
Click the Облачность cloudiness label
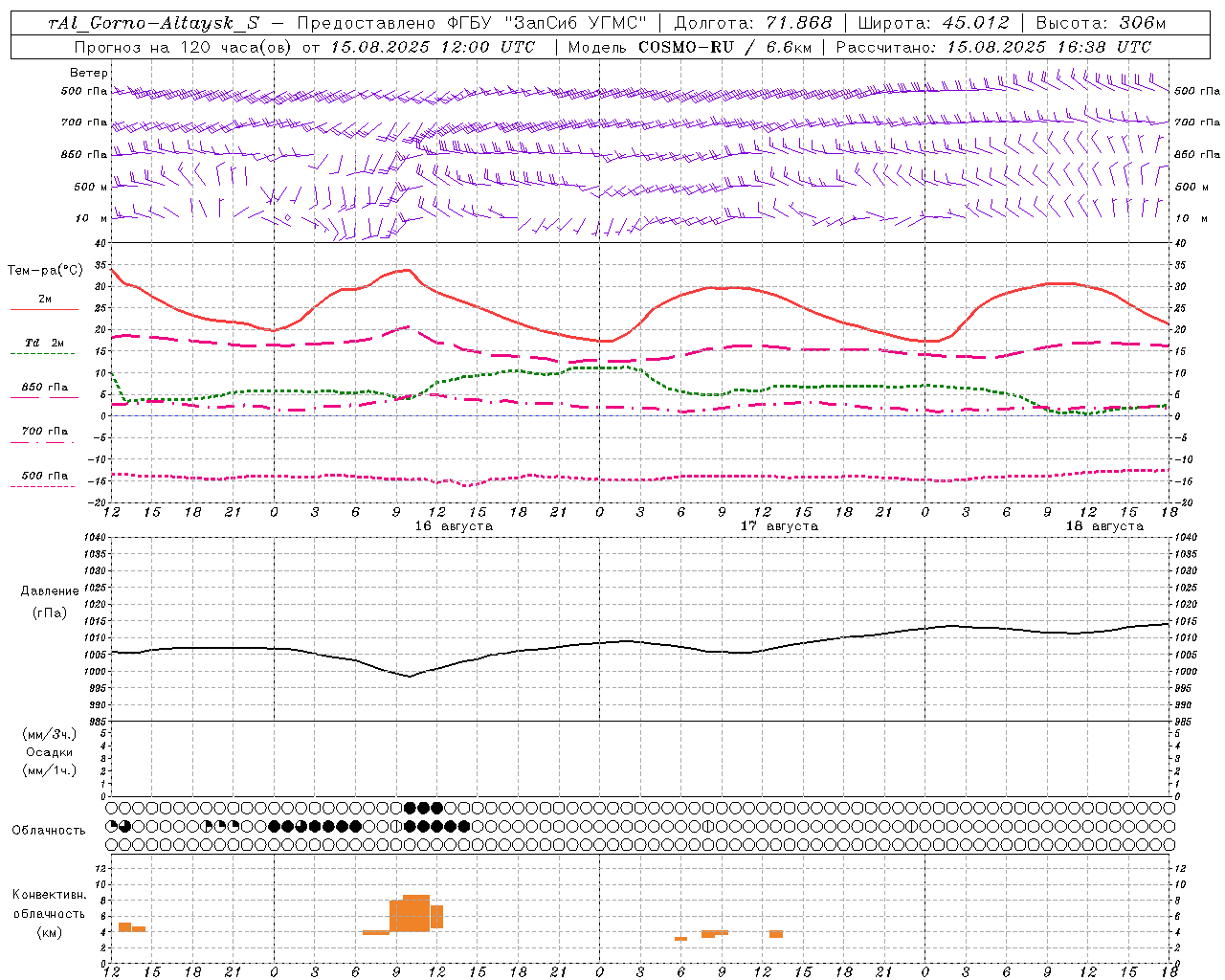[x=49, y=831]
